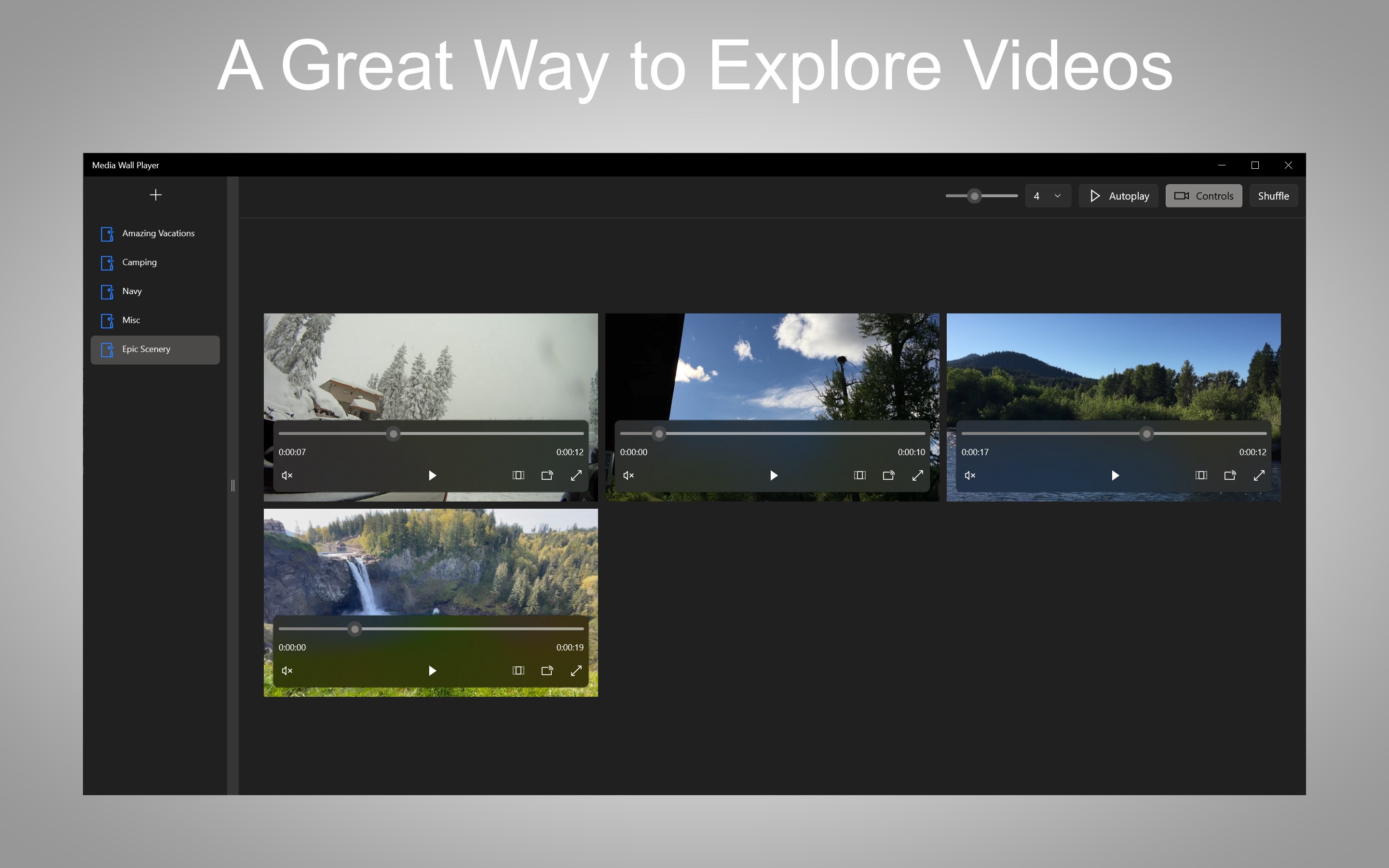Open the columns count dropdown showing 4
This screenshot has width=1389, height=868.
(x=1048, y=196)
